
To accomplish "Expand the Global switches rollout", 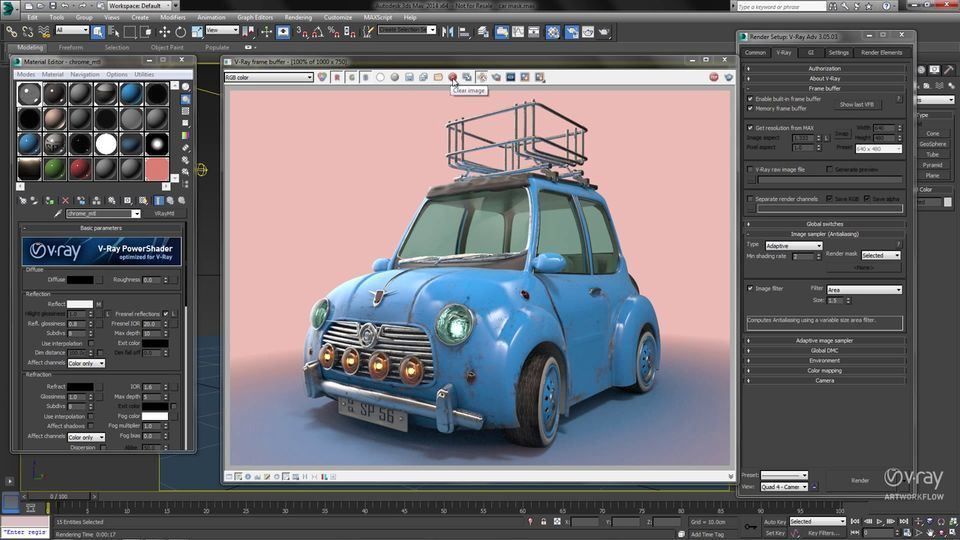I will [x=825, y=224].
